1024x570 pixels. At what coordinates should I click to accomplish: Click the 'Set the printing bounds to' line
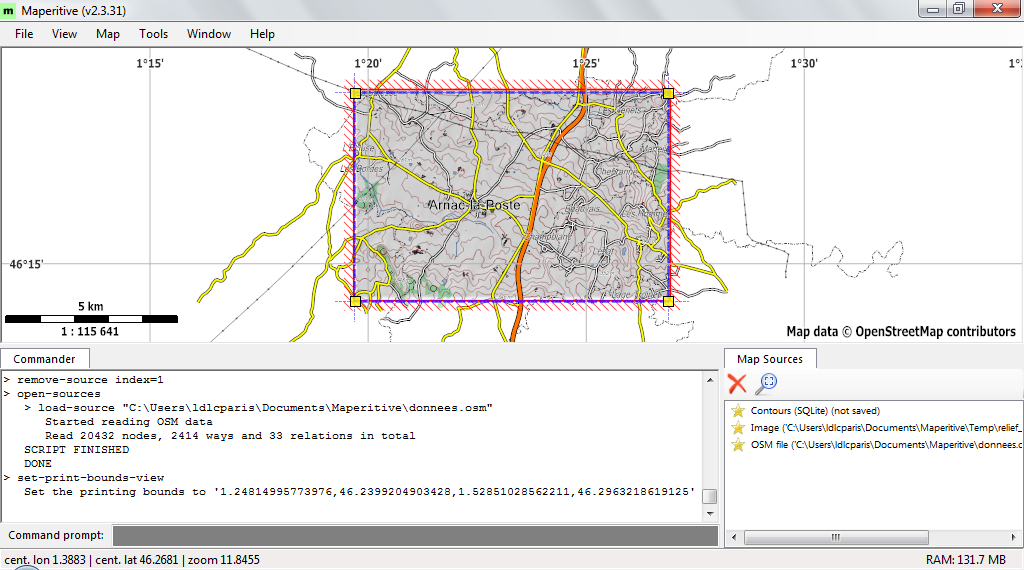coord(359,492)
